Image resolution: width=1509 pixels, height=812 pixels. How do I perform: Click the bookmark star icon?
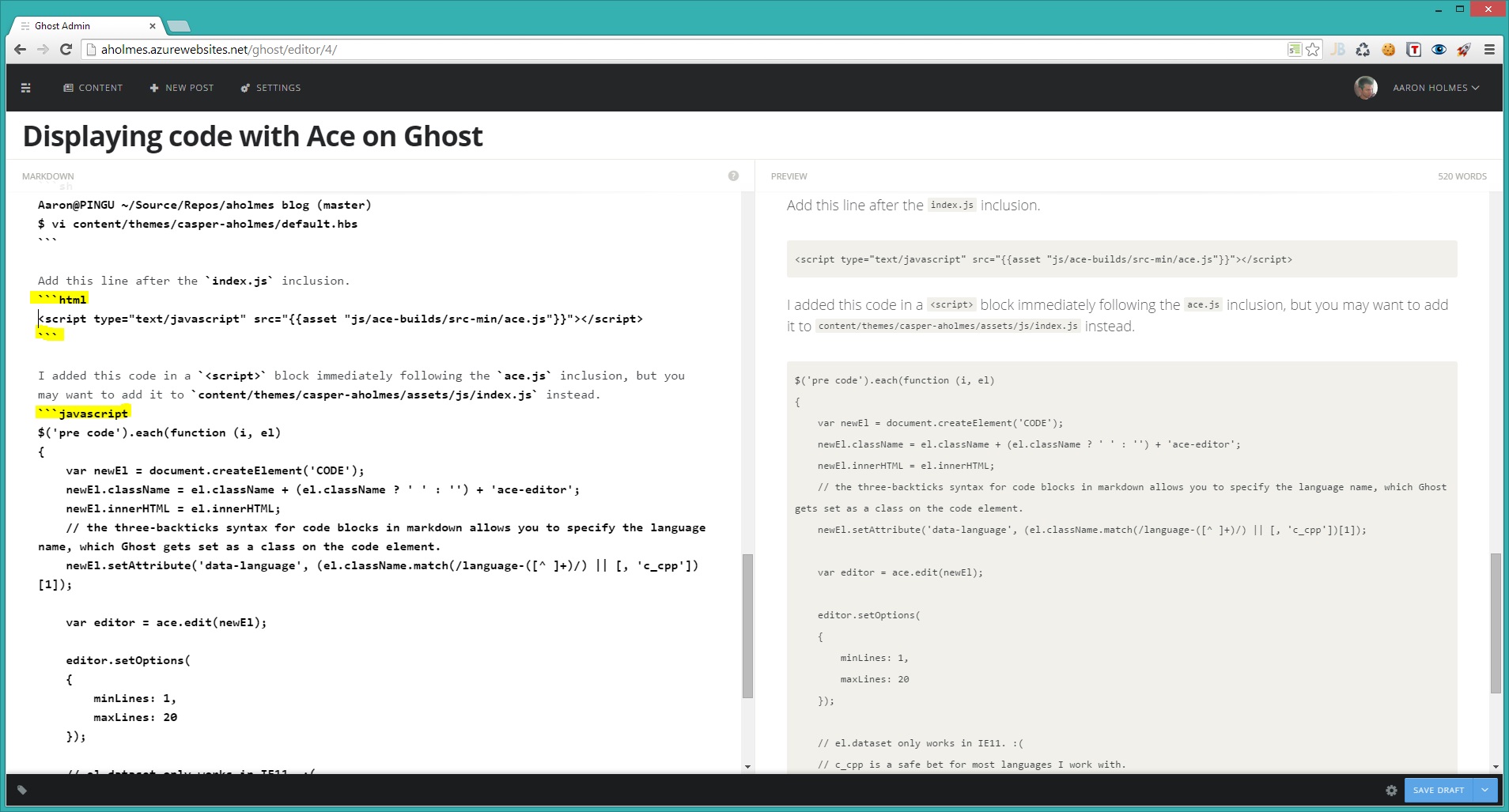tap(1313, 50)
